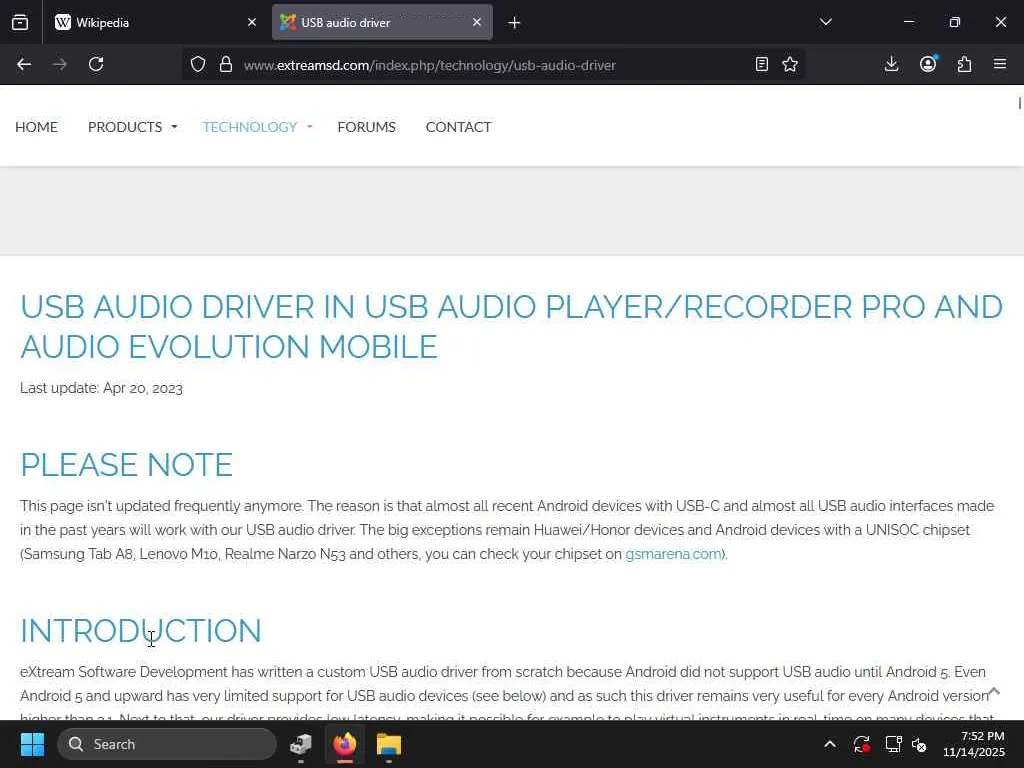Open Firefox from the taskbar
This screenshot has width=1024, height=768.
click(345, 744)
